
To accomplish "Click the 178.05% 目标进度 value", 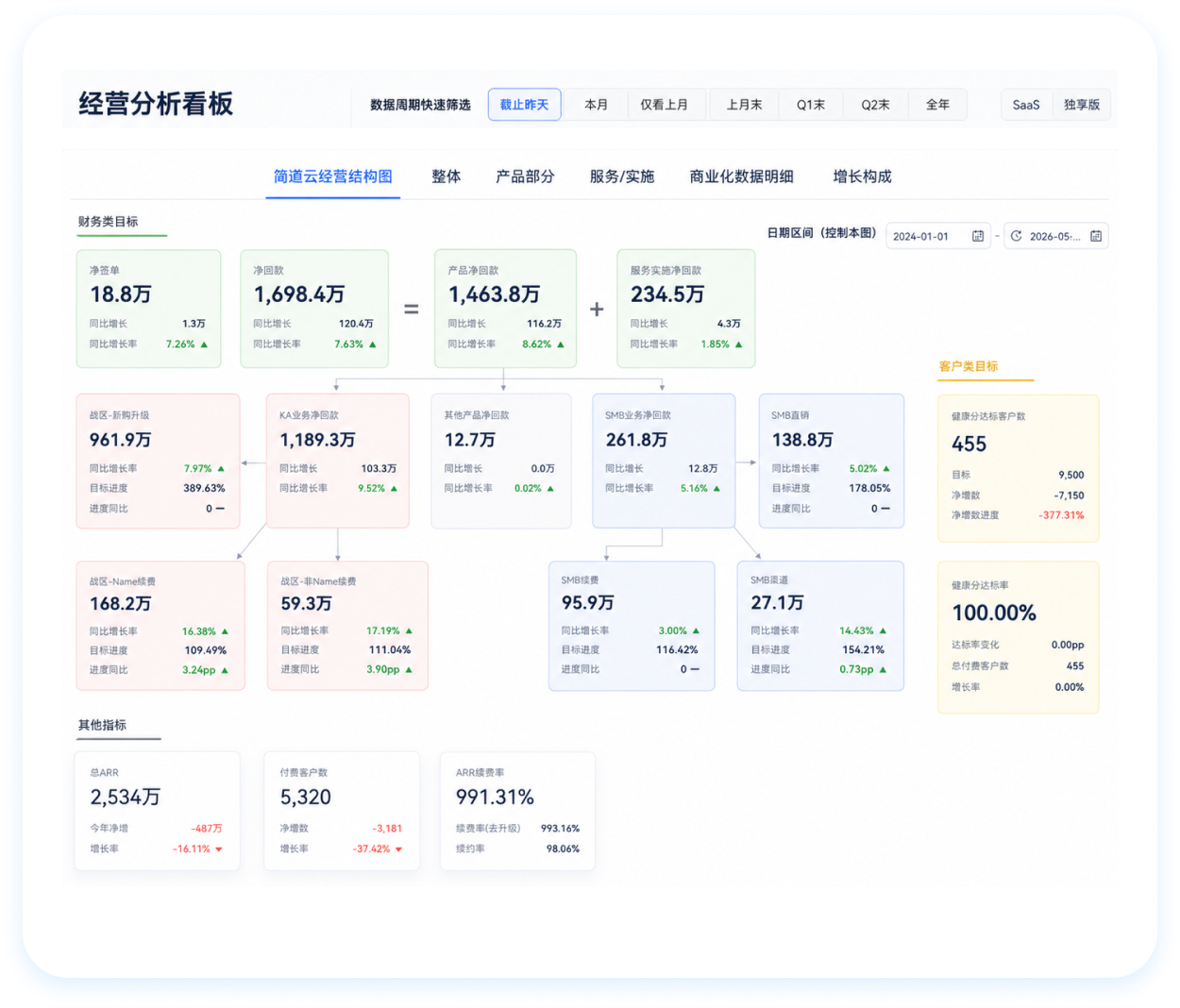I will click(869, 489).
